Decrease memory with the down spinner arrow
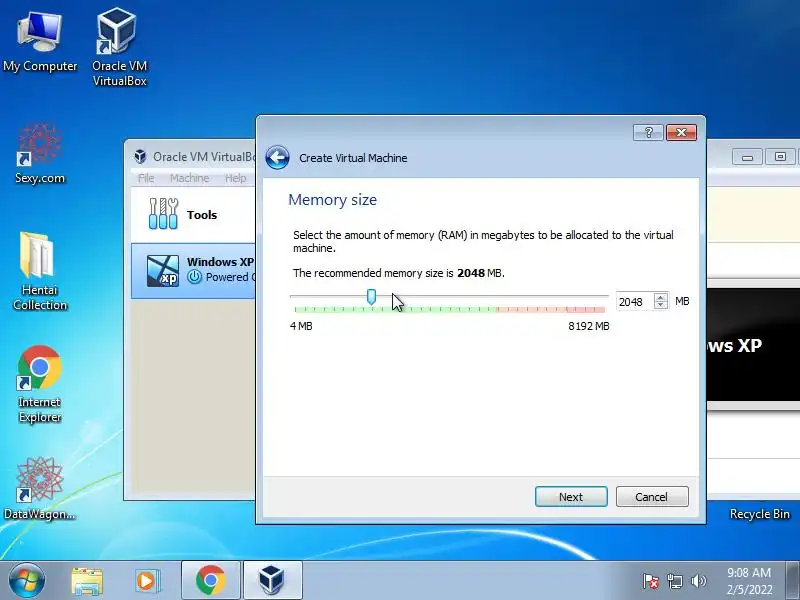800x600 pixels. point(661,306)
